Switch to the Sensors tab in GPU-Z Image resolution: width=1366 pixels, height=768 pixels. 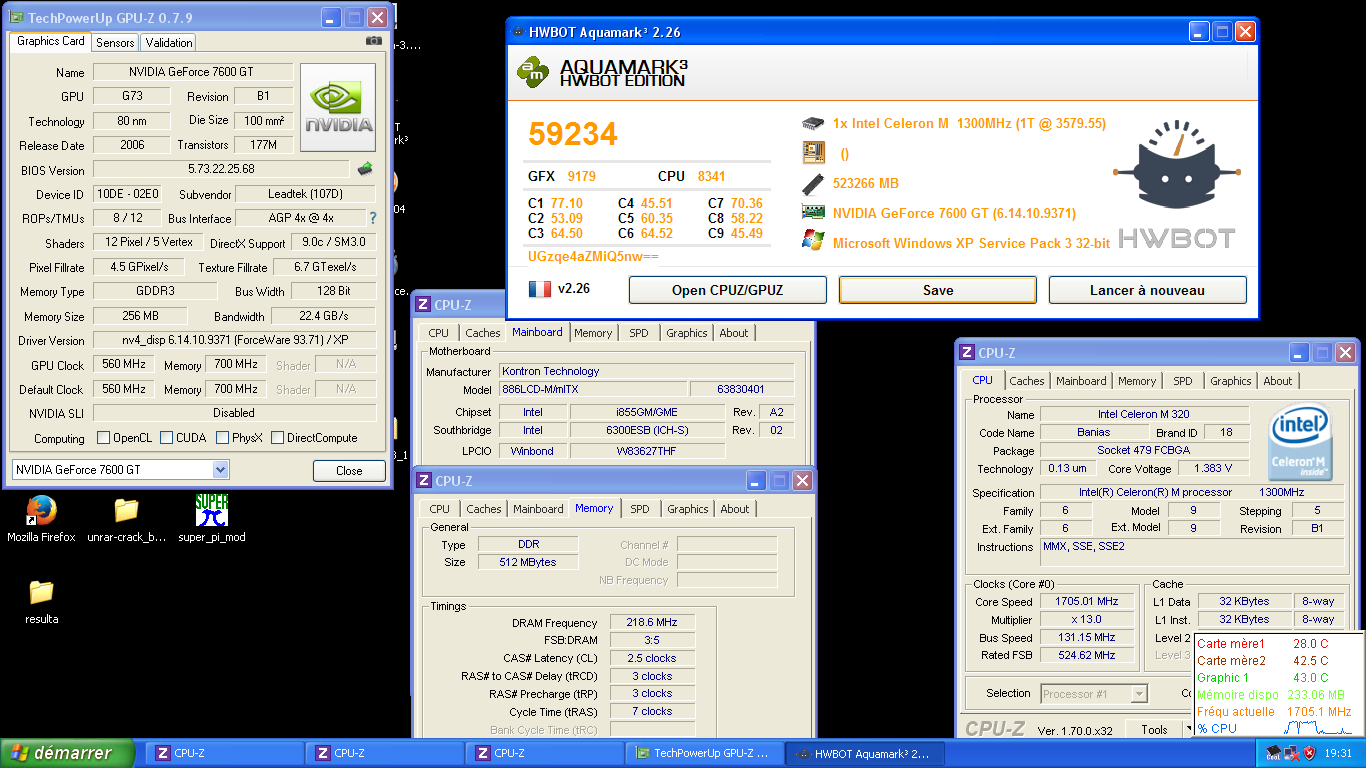tap(115, 42)
